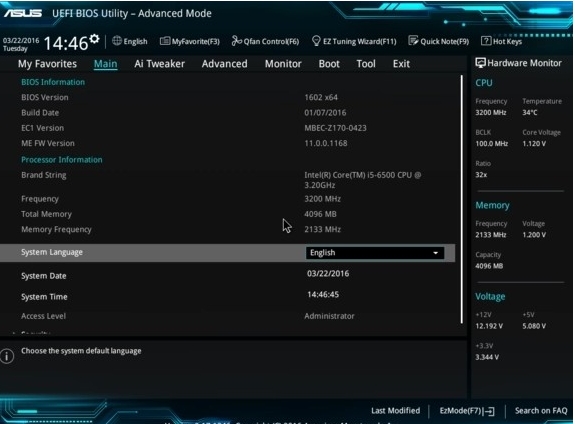Select the Exit tab

pyautogui.click(x=401, y=64)
